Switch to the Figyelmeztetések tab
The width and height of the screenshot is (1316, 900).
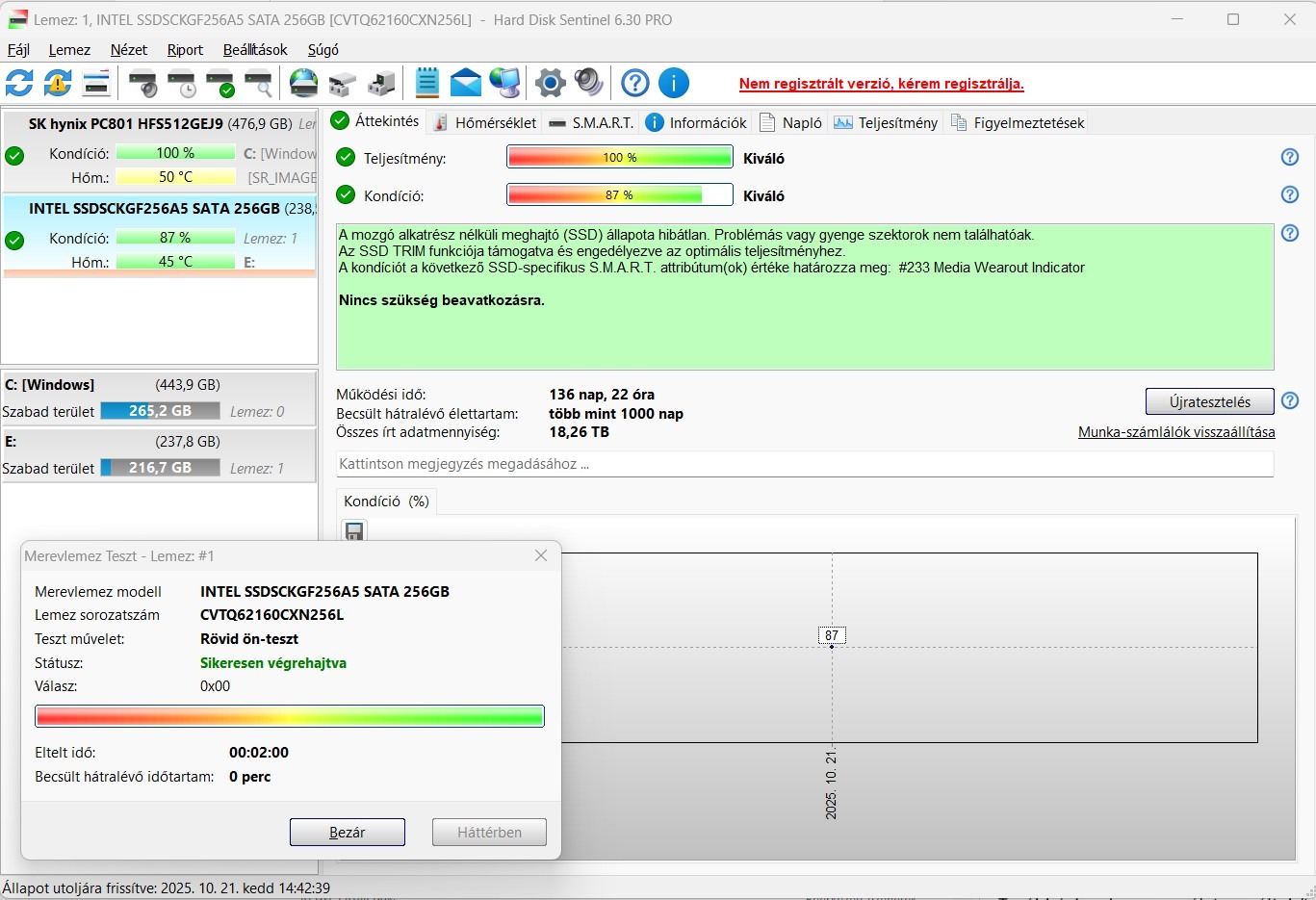[x=1018, y=122]
